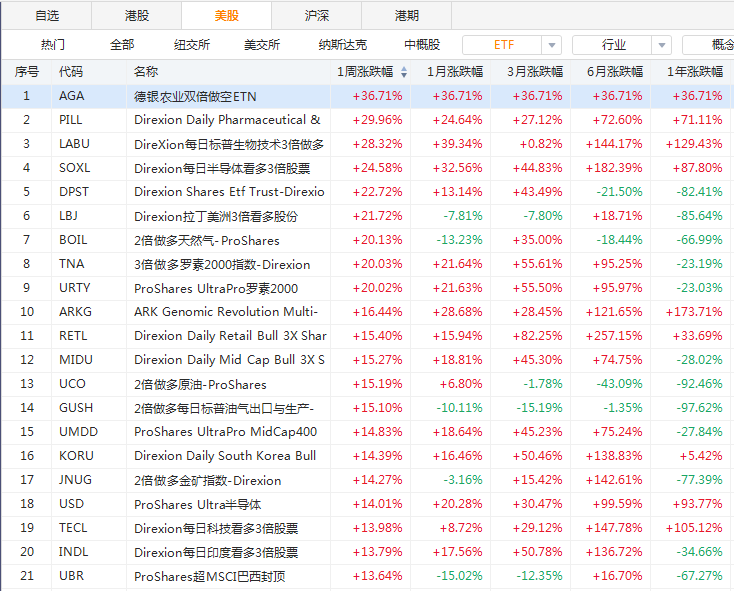734x591 pixels.
Task: Open the ETF dropdown arrow
Action: click(x=552, y=45)
